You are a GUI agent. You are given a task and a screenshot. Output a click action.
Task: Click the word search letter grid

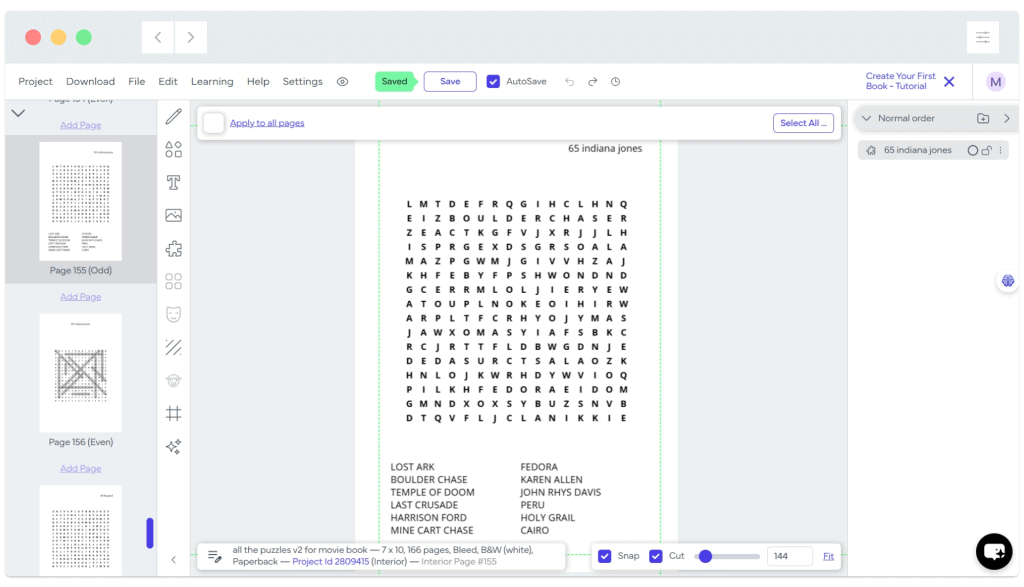pos(516,311)
